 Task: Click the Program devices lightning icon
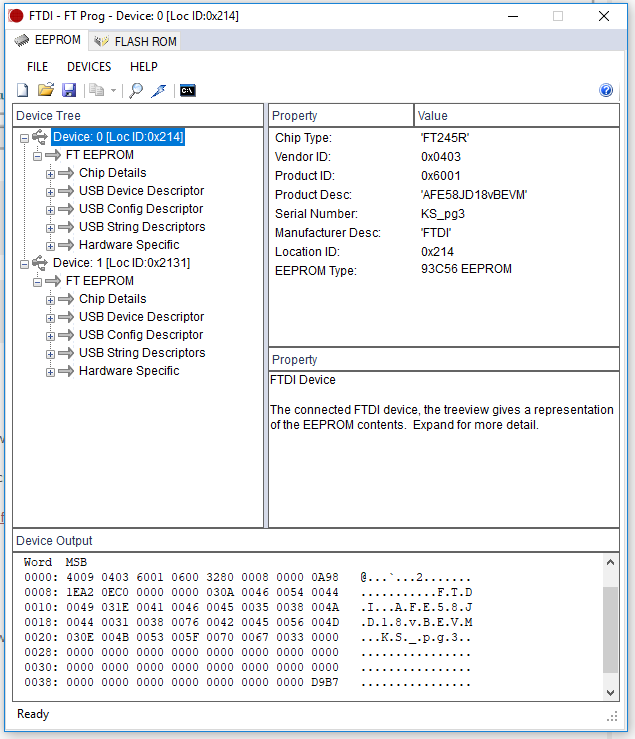159,90
